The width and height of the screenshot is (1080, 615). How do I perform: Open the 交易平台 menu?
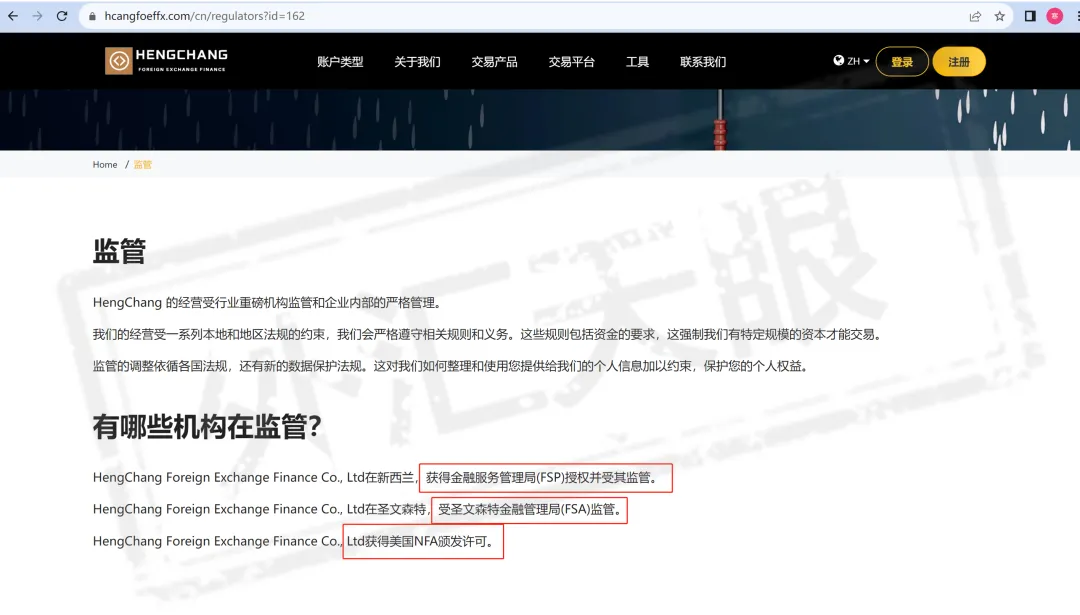click(x=572, y=62)
